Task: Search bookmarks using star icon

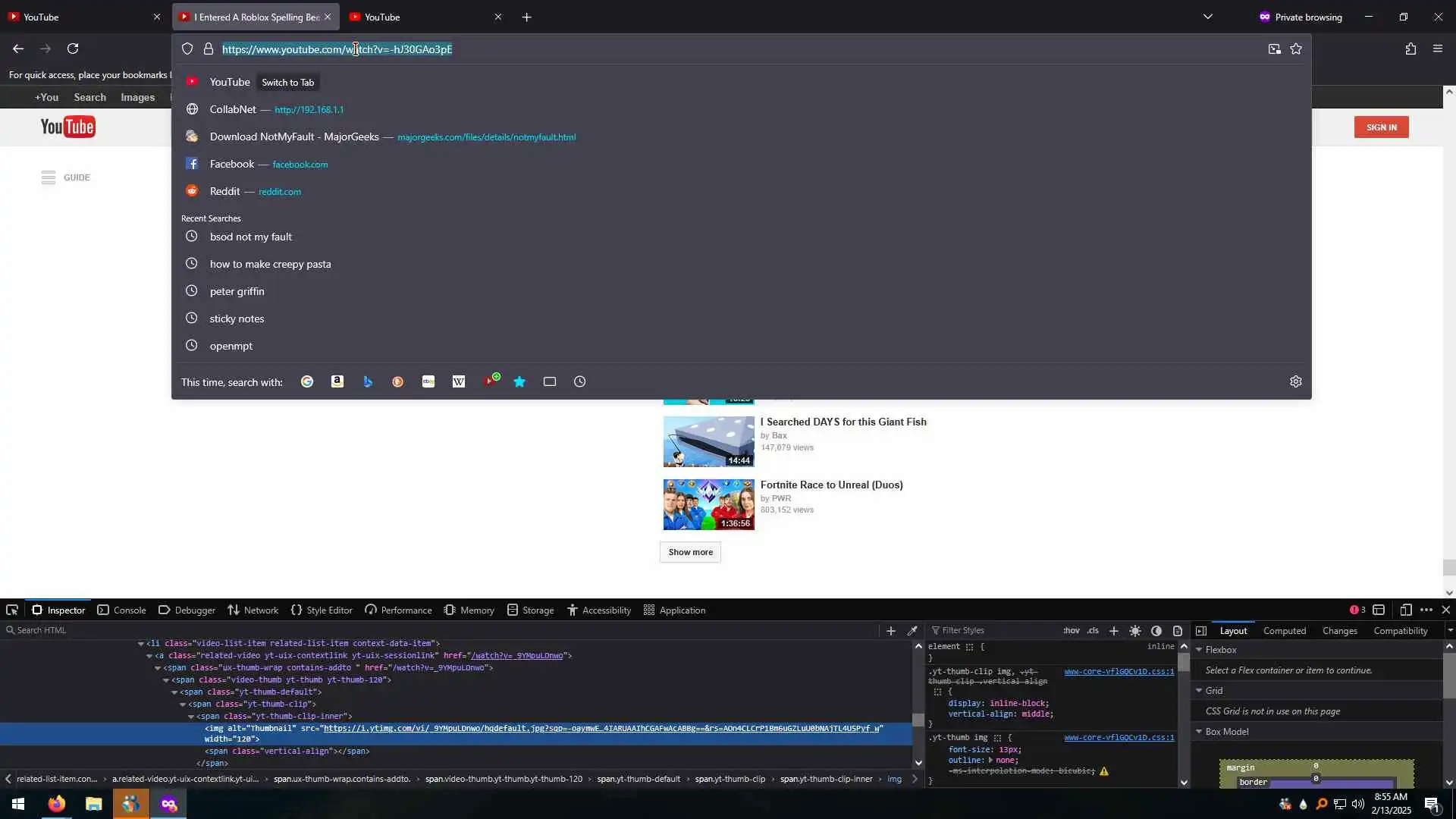Action: (x=519, y=382)
